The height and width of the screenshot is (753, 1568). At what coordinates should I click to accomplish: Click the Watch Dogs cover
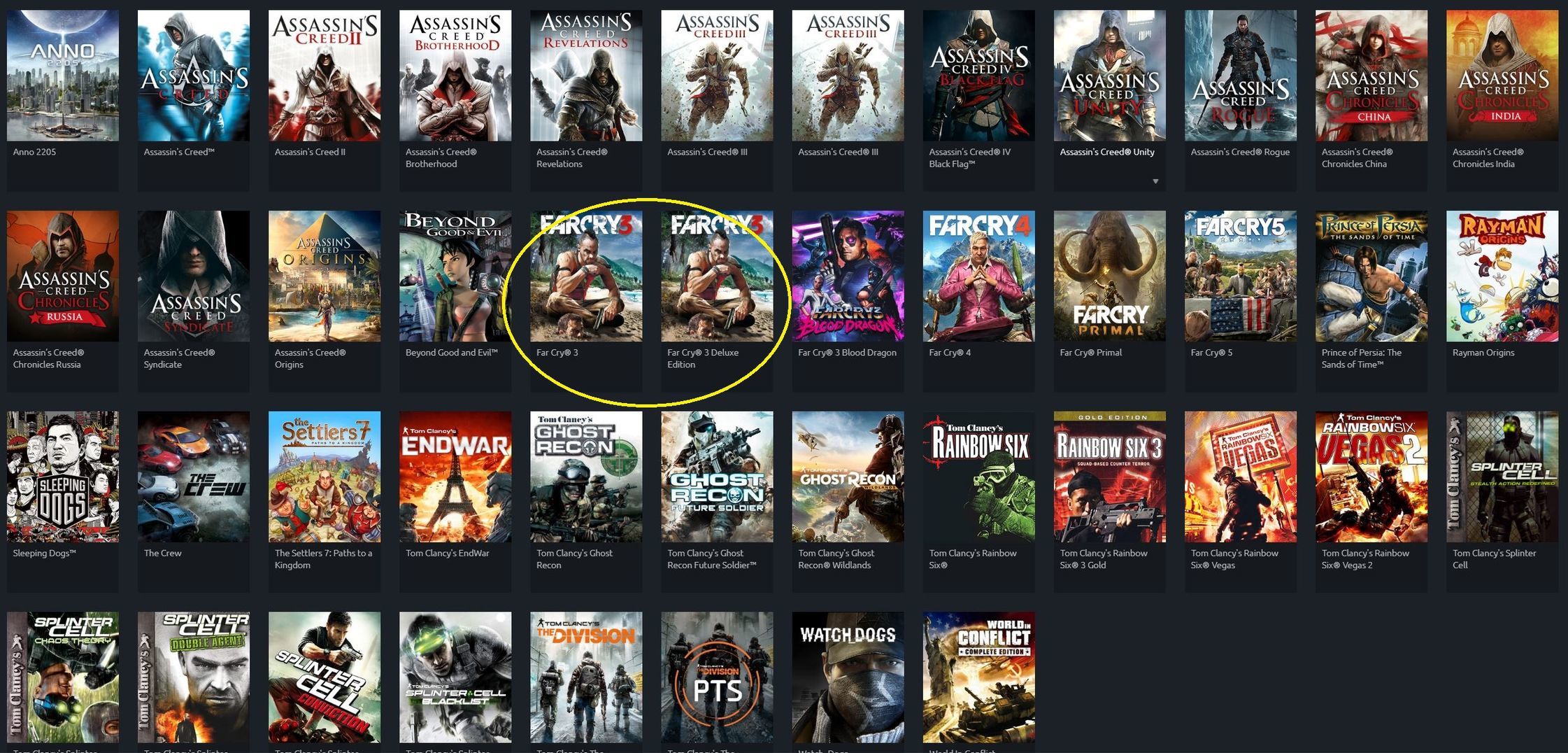(x=848, y=677)
